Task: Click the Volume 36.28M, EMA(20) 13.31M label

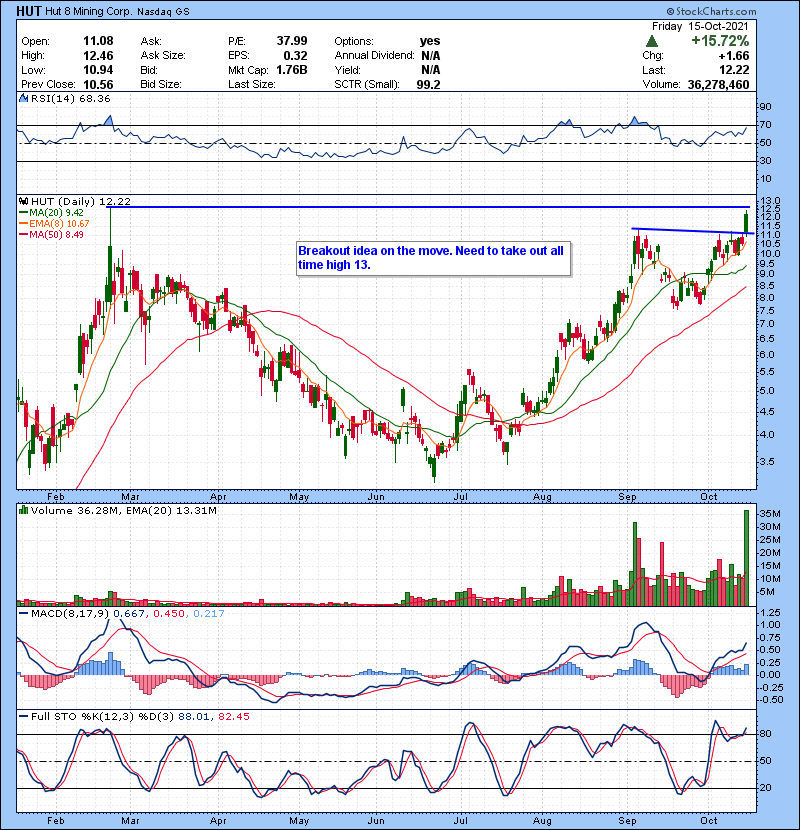Action: [x=124, y=510]
